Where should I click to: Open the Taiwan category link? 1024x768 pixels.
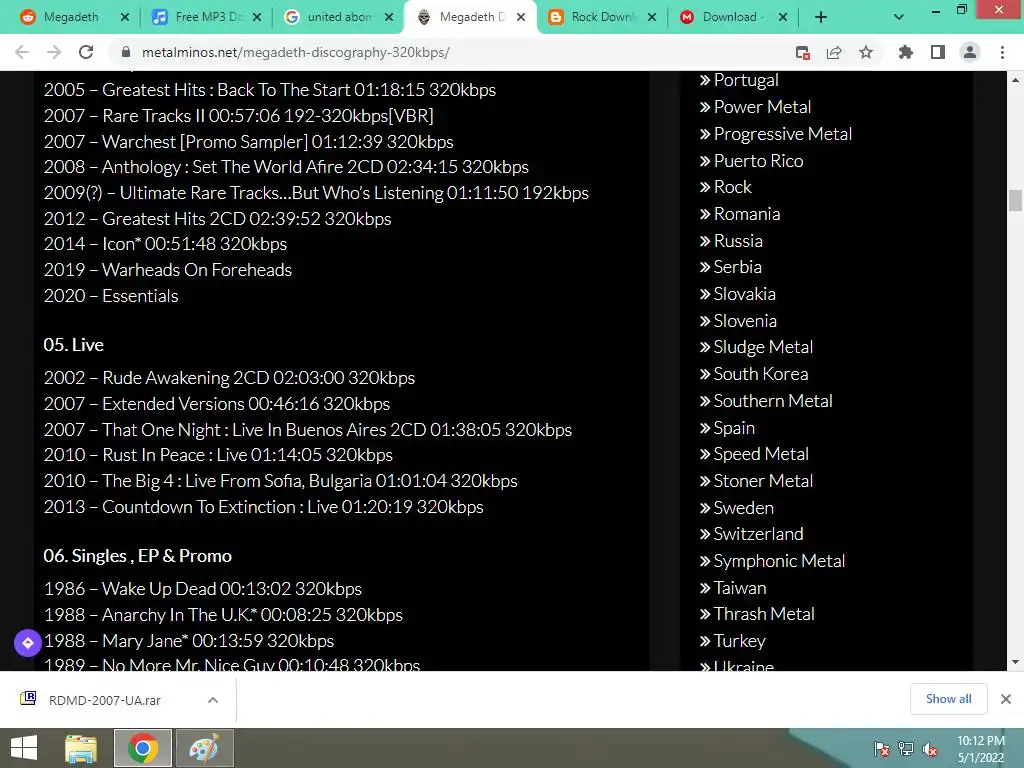739,588
